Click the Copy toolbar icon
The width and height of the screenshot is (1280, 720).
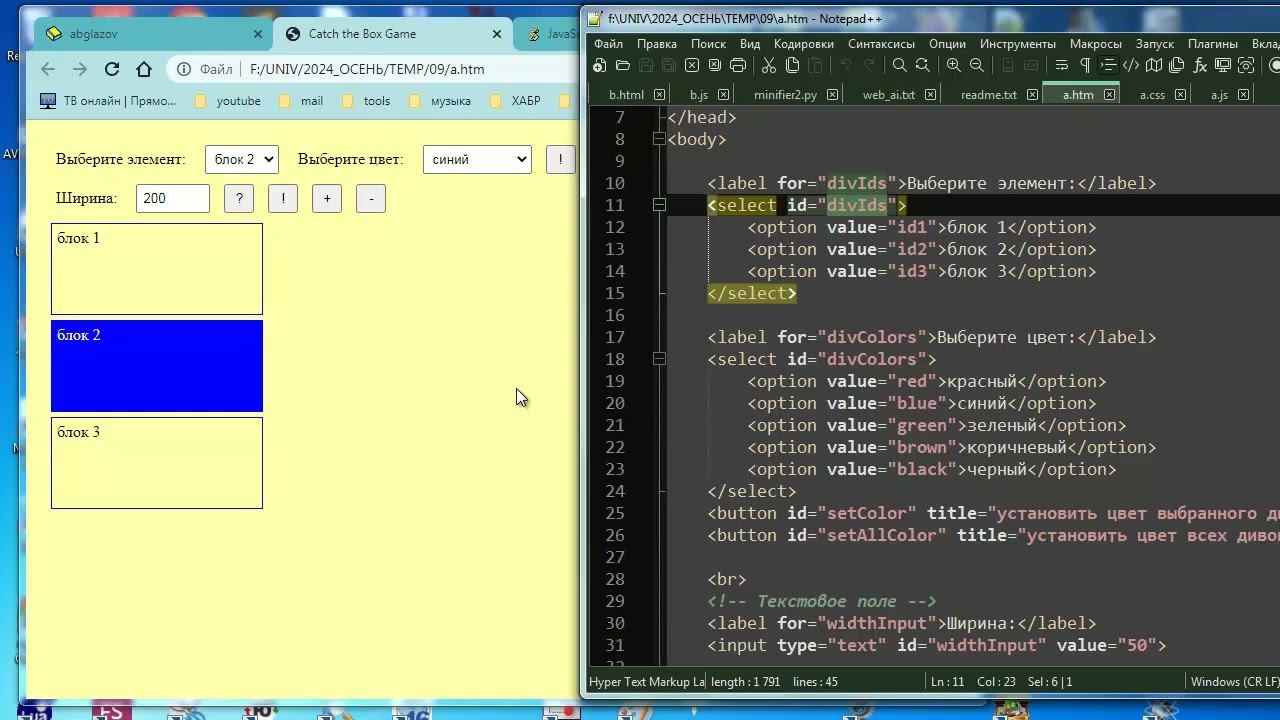click(792, 65)
